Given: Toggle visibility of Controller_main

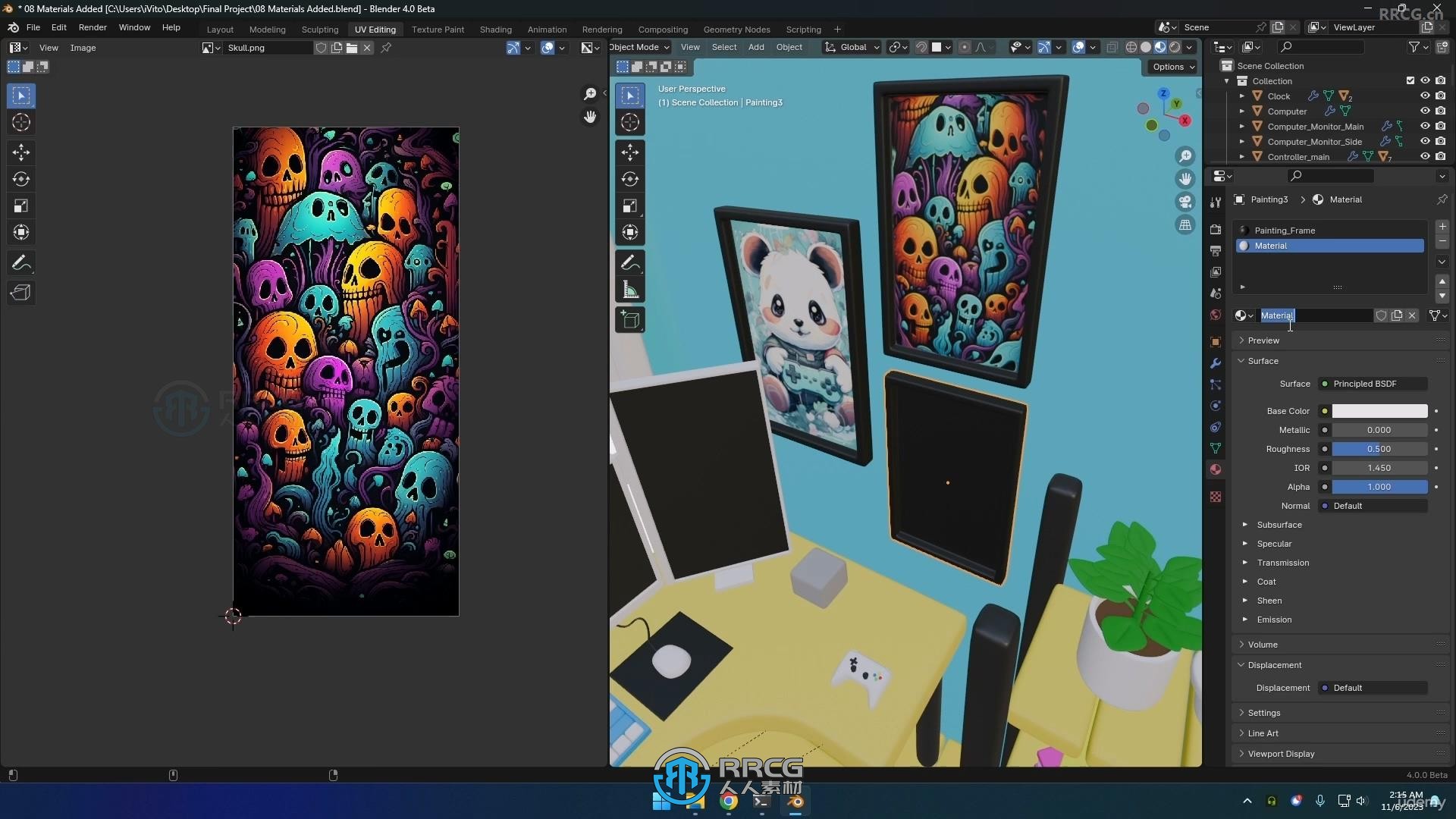Looking at the screenshot, I should coord(1423,156).
